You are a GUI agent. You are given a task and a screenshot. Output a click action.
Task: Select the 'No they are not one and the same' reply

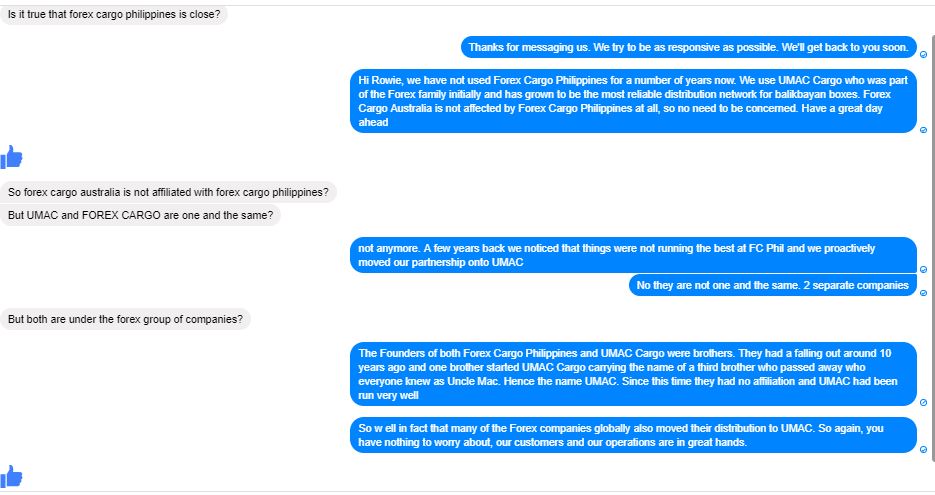pos(773,285)
